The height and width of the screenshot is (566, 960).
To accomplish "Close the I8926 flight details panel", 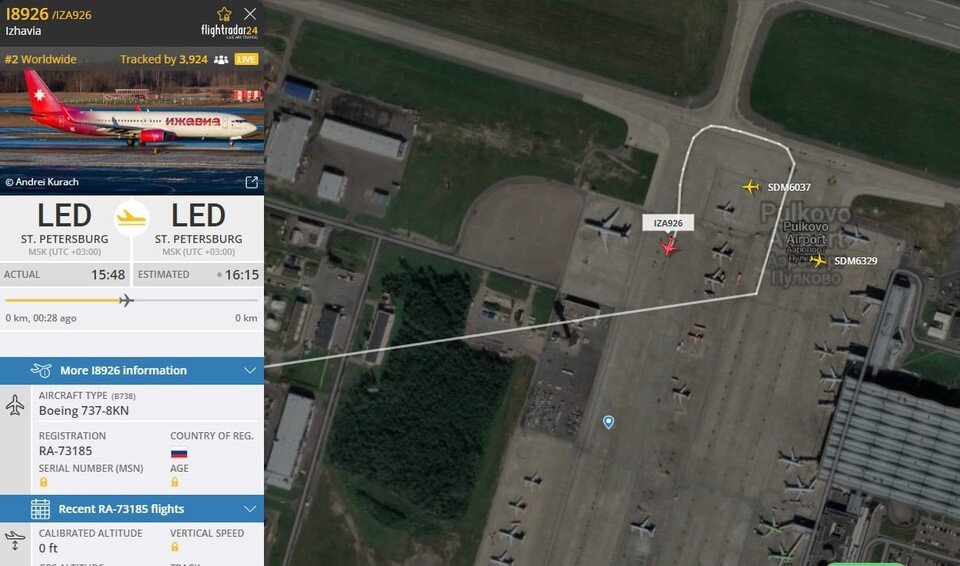I will (x=250, y=13).
